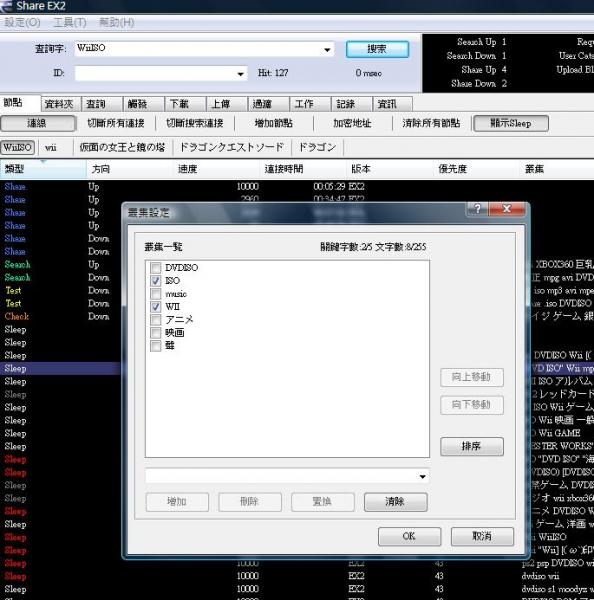
Task: Check the music cluster checkbox
Action: click(x=155, y=293)
